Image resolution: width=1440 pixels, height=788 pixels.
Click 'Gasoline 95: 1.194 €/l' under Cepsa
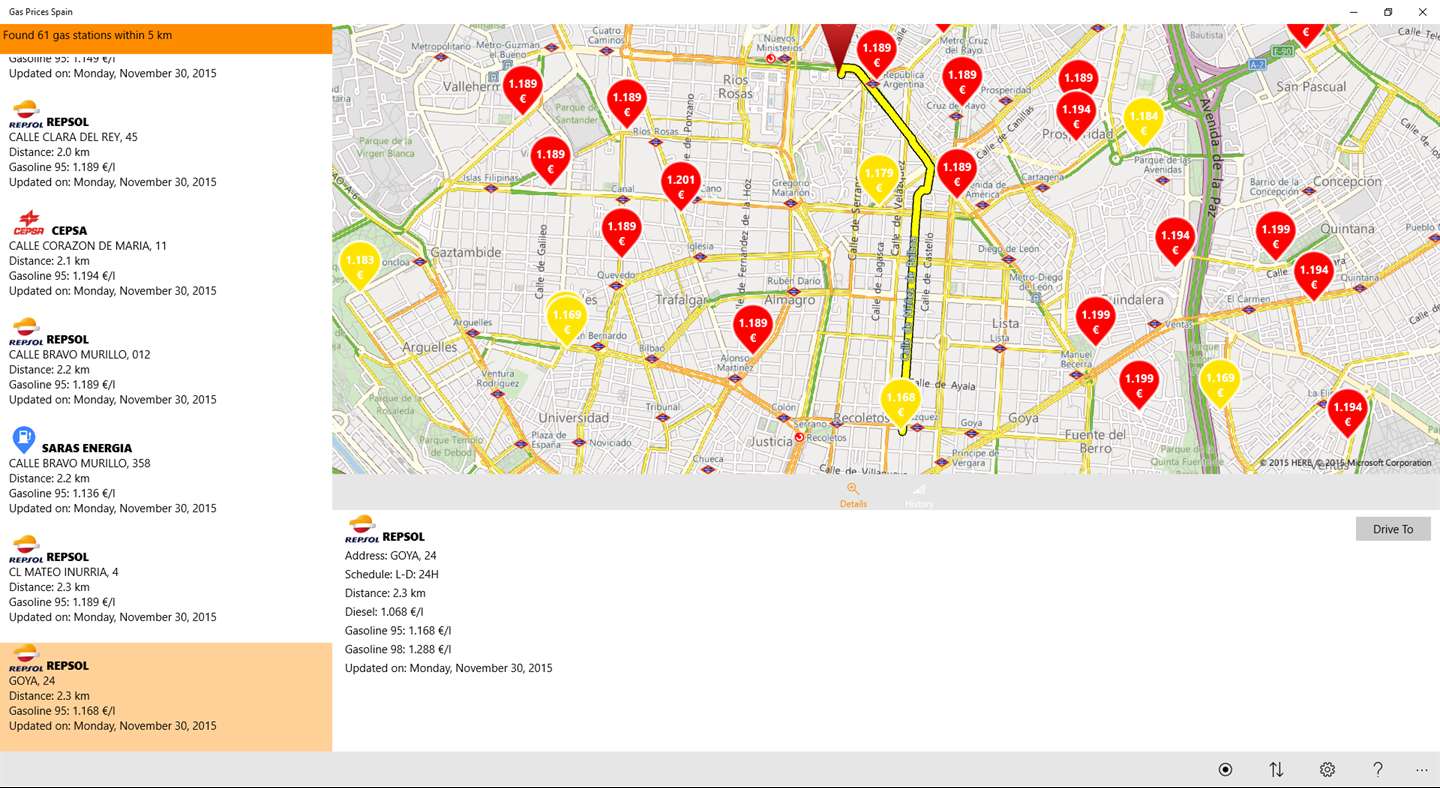tap(62, 276)
